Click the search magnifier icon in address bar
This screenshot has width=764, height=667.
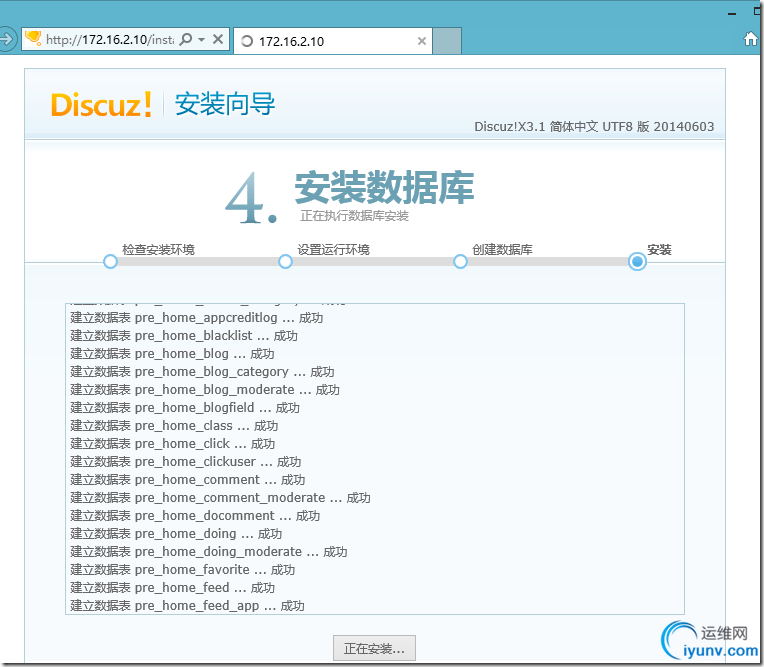(186, 39)
